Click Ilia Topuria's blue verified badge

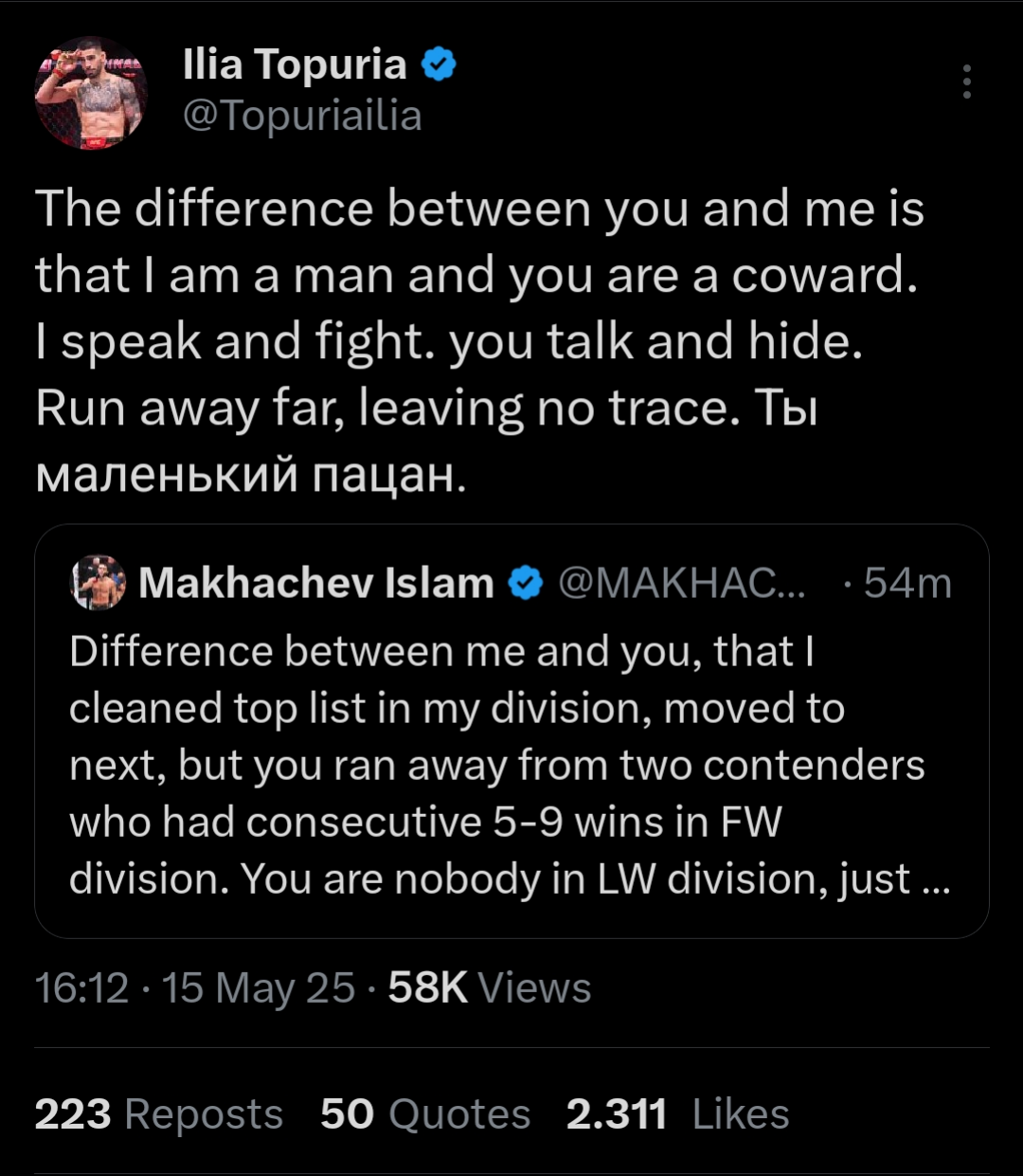[439, 65]
